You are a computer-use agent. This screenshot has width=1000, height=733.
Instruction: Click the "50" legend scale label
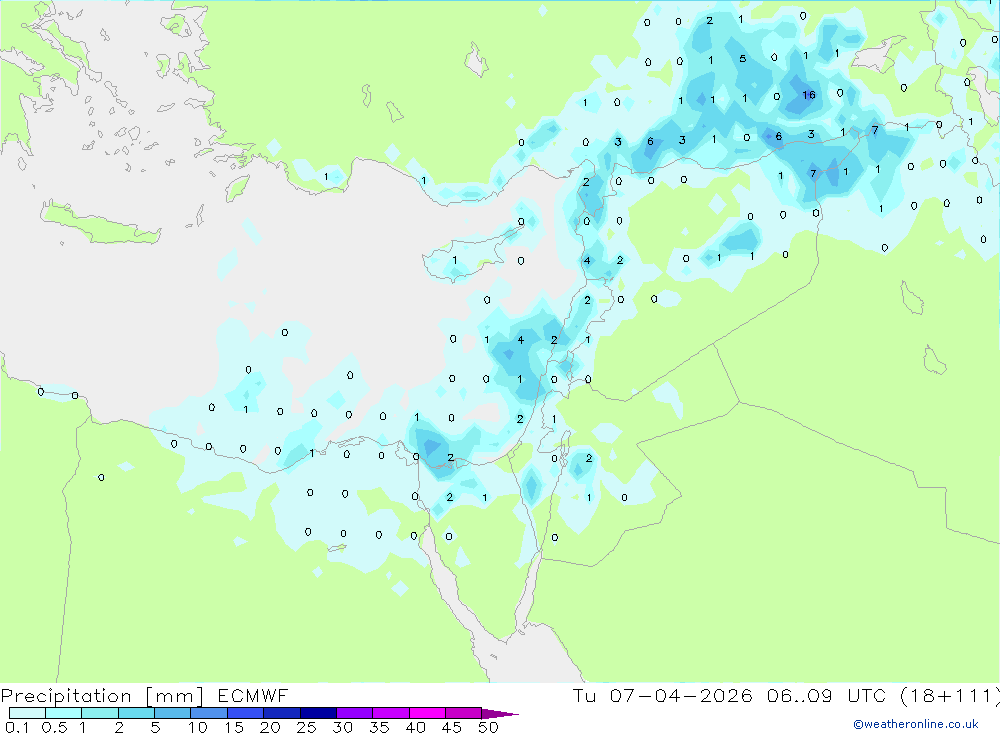489,727
